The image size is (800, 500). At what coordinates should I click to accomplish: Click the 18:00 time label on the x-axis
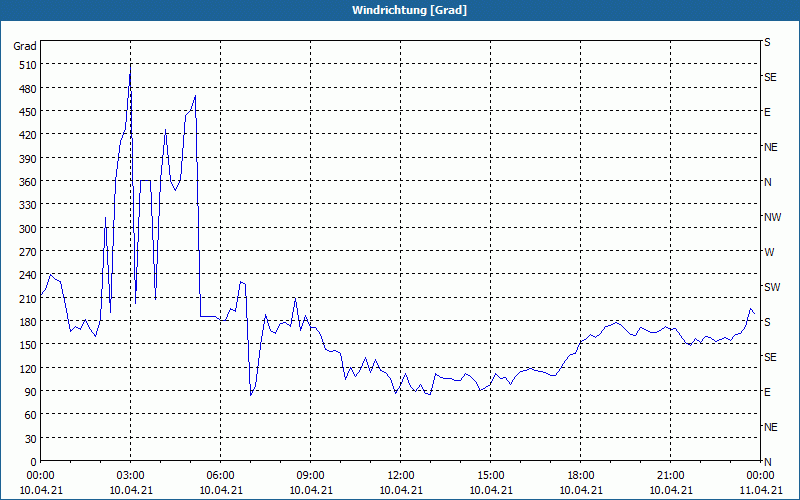click(580, 475)
